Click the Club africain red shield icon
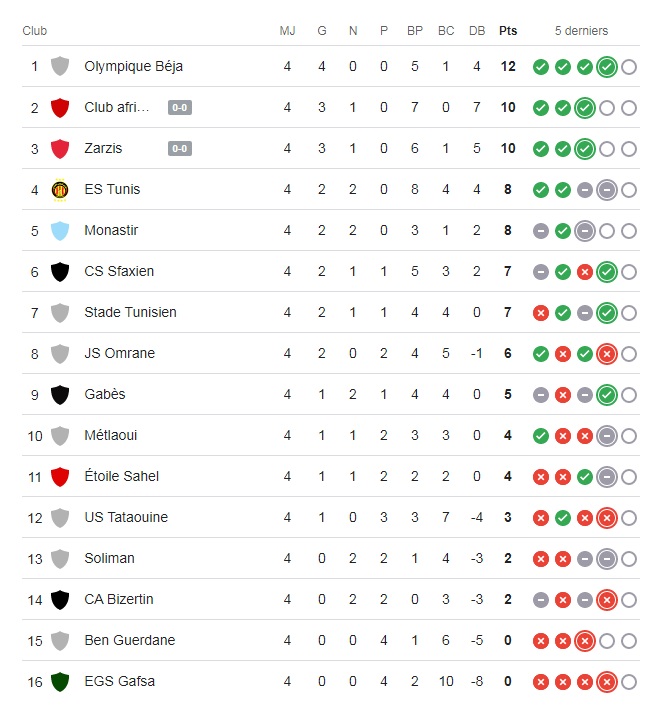The height and width of the screenshot is (723, 669). 60,107
